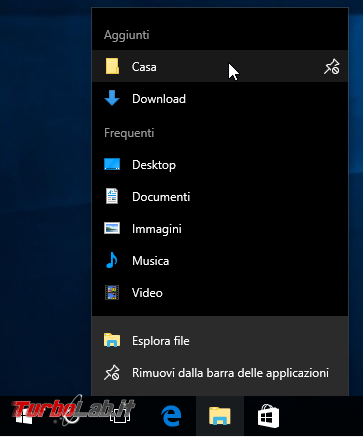The width and height of the screenshot is (363, 437).
Task: Select the Immagini folder entry
Action: click(x=220, y=229)
